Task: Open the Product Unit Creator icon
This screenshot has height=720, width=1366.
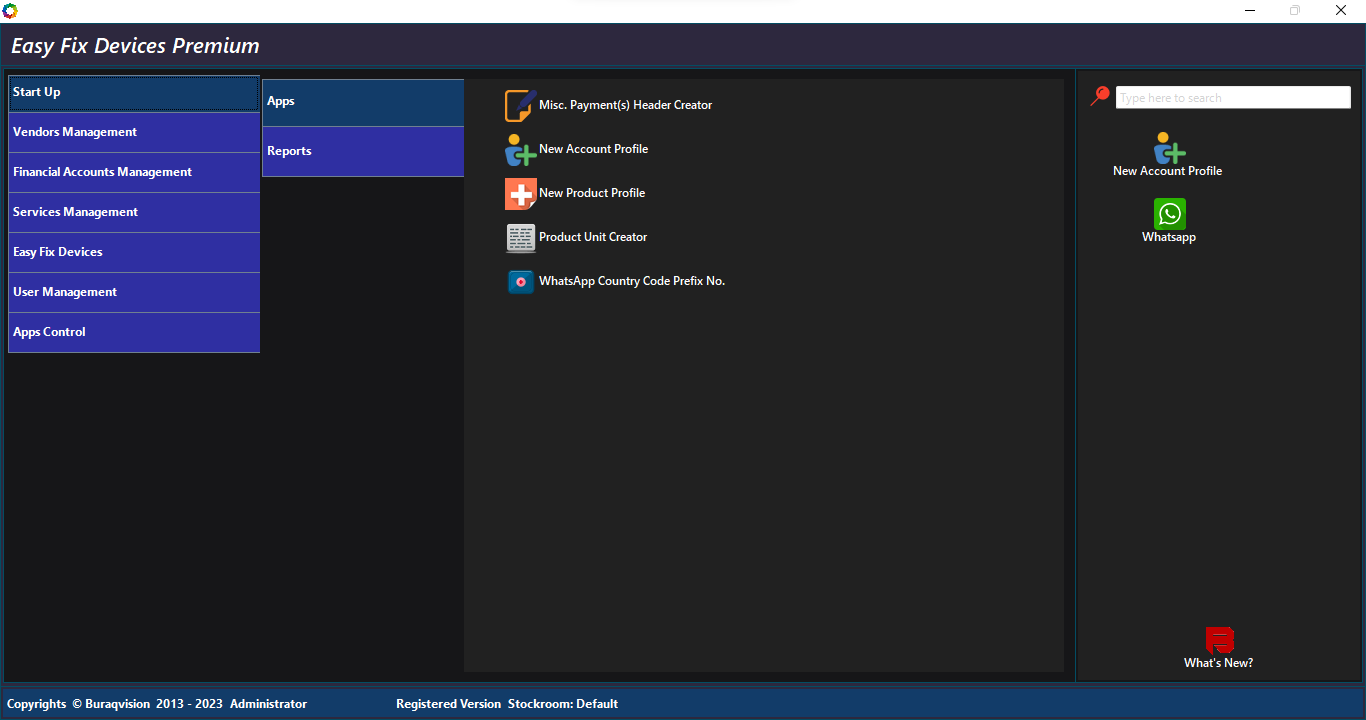Action: click(520, 238)
